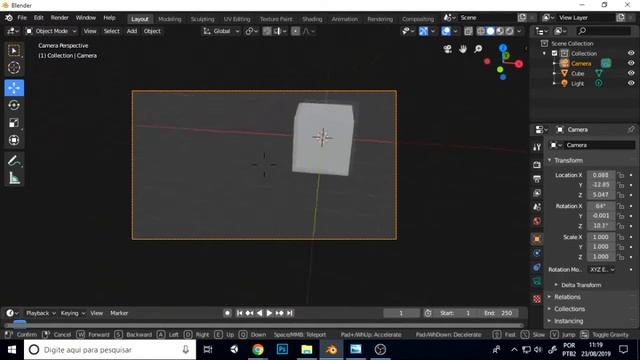Hide the Collection in viewport
The height and width of the screenshot is (360, 640).
(631, 53)
